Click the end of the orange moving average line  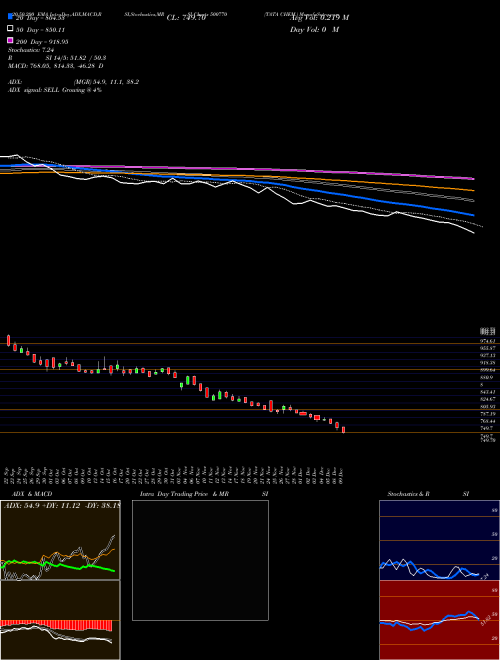(x=473, y=190)
